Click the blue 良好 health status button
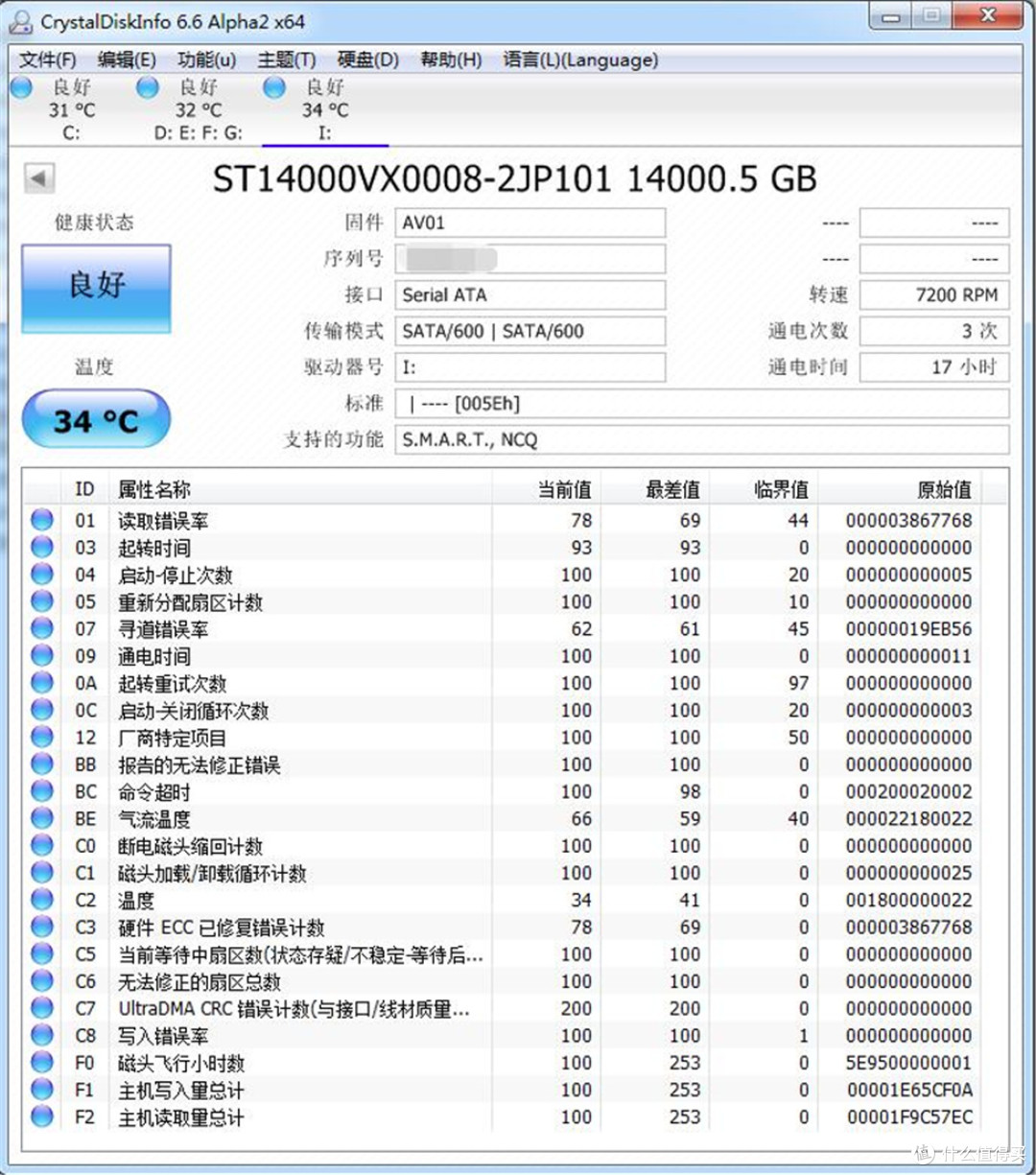Image resolution: width=1036 pixels, height=1175 pixels. click(96, 287)
